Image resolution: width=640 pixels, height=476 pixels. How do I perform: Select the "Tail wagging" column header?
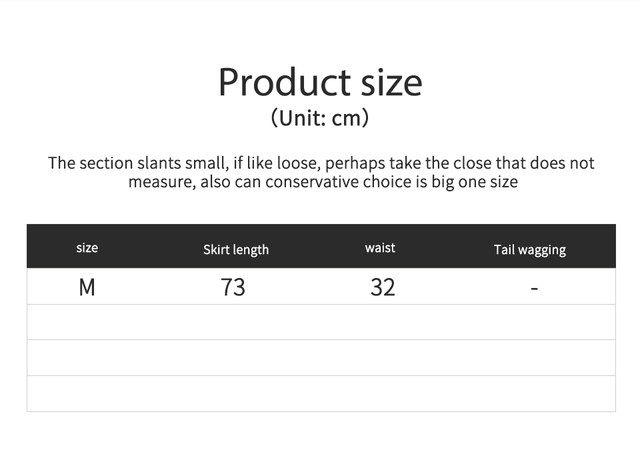pos(530,249)
